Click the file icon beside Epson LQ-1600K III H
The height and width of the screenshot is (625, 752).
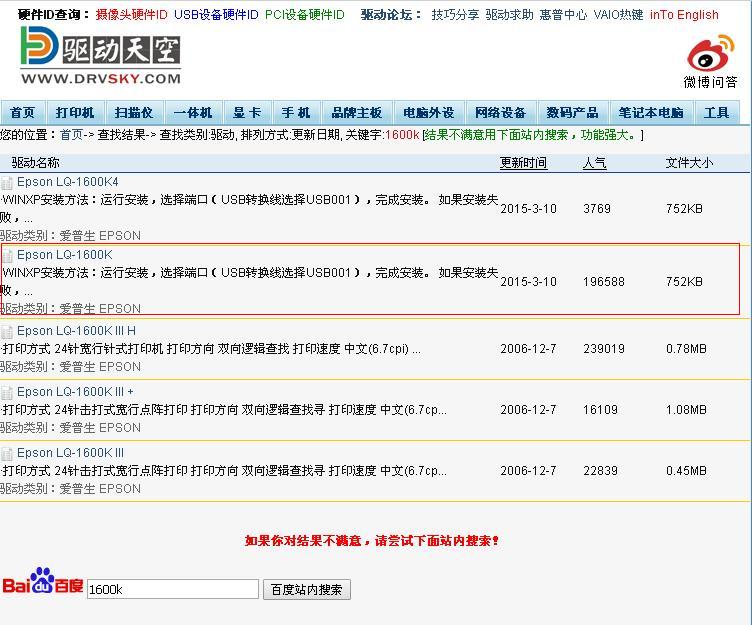(7, 331)
